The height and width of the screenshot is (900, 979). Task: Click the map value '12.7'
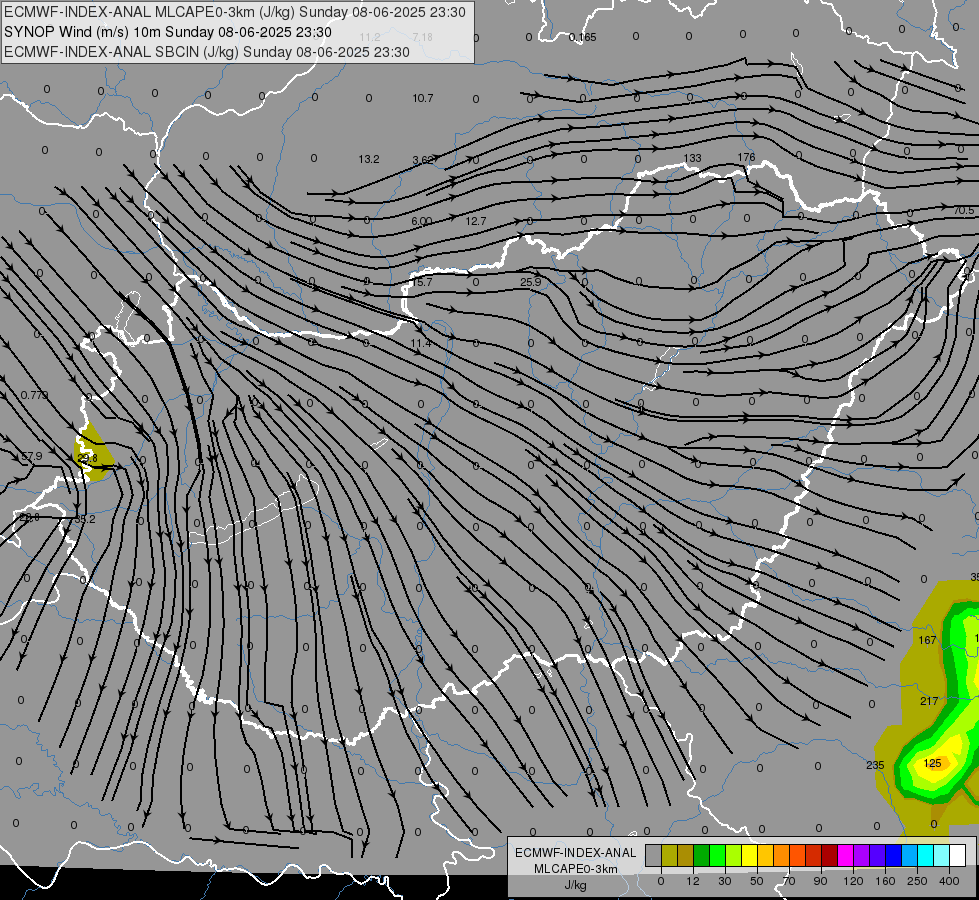(x=476, y=221)
